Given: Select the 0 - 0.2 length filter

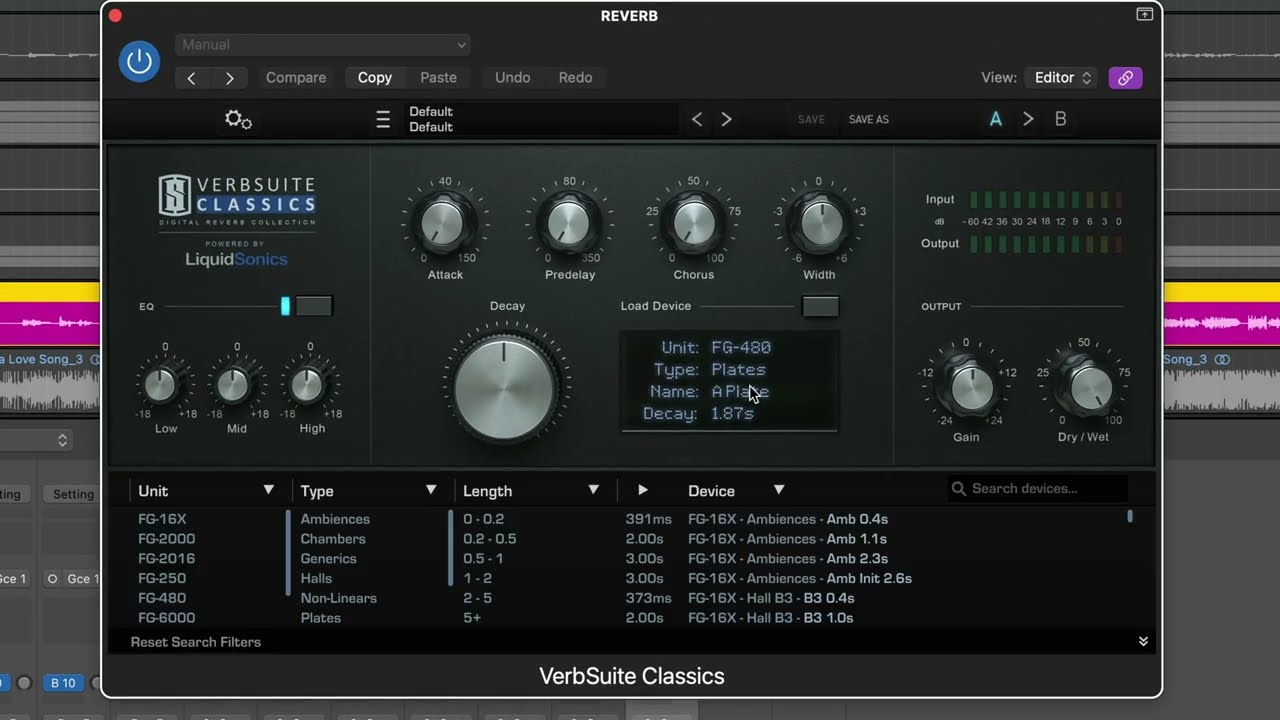Looking at the screenshot, I should [x=483, y=519].
